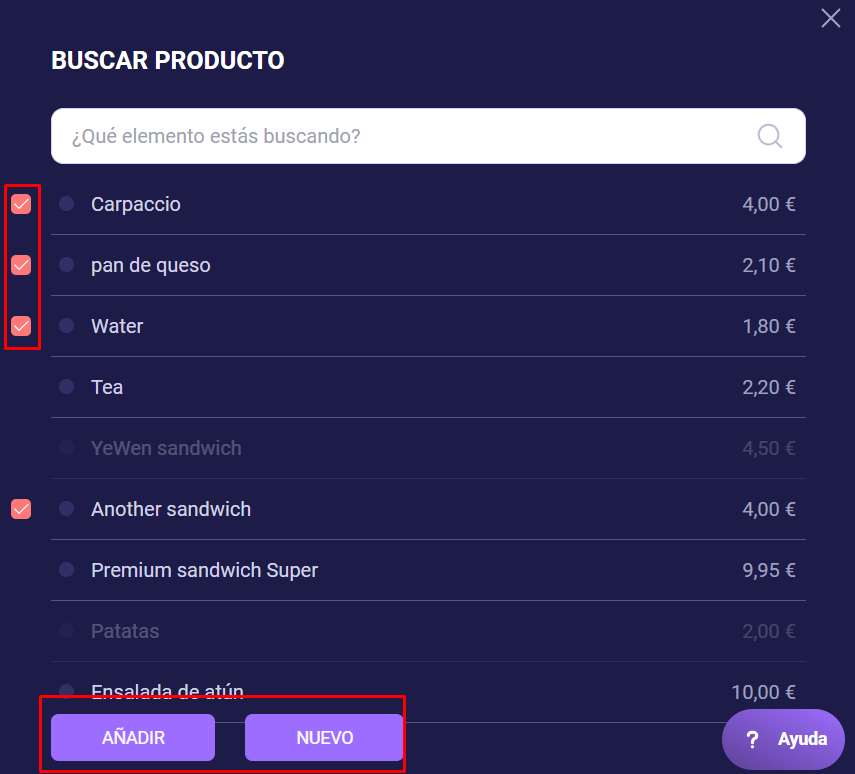Image resolution: width=855 pixels, height=774 pixels.
Task: Click the dot next to Water
Action: (x=66, y=326)
